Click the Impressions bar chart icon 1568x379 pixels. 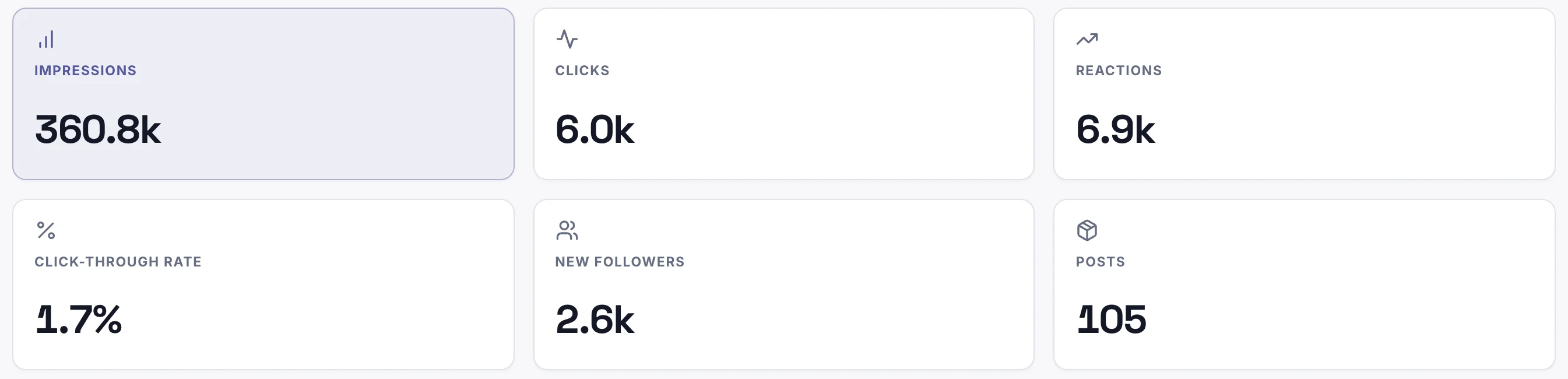[x=46, y=40]
